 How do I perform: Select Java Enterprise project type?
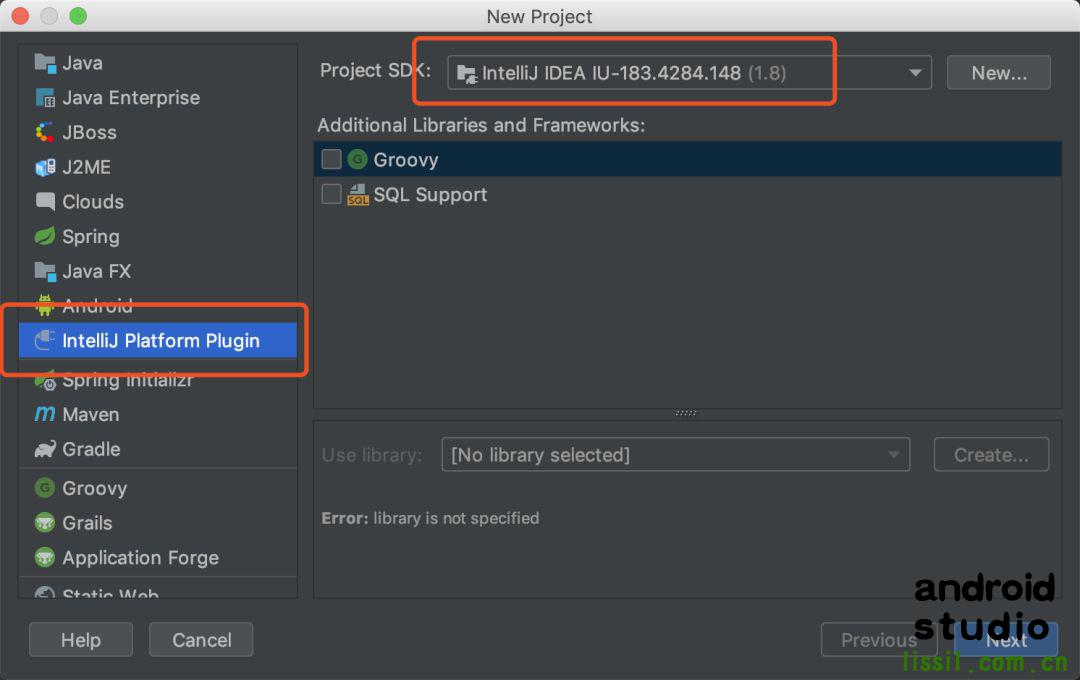click(x=158, y=98)
